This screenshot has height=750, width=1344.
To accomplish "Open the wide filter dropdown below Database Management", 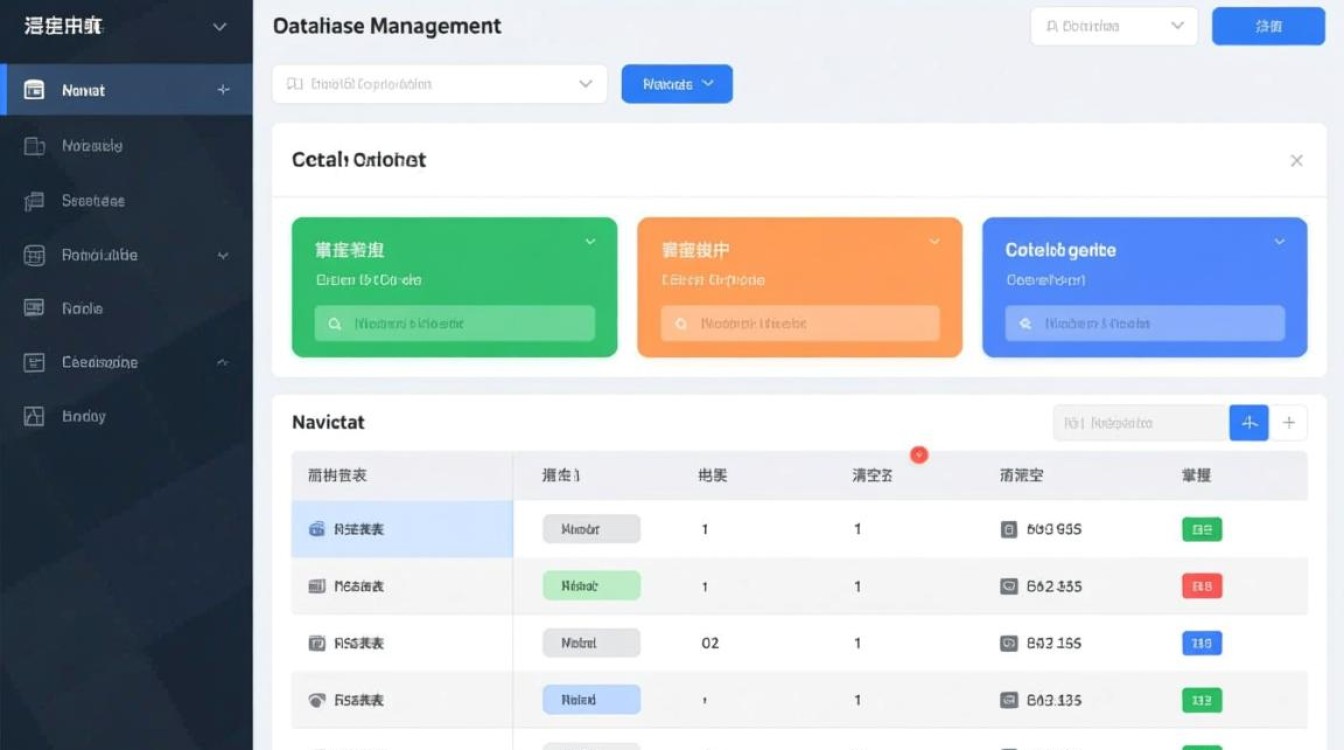I will (440, 84).
